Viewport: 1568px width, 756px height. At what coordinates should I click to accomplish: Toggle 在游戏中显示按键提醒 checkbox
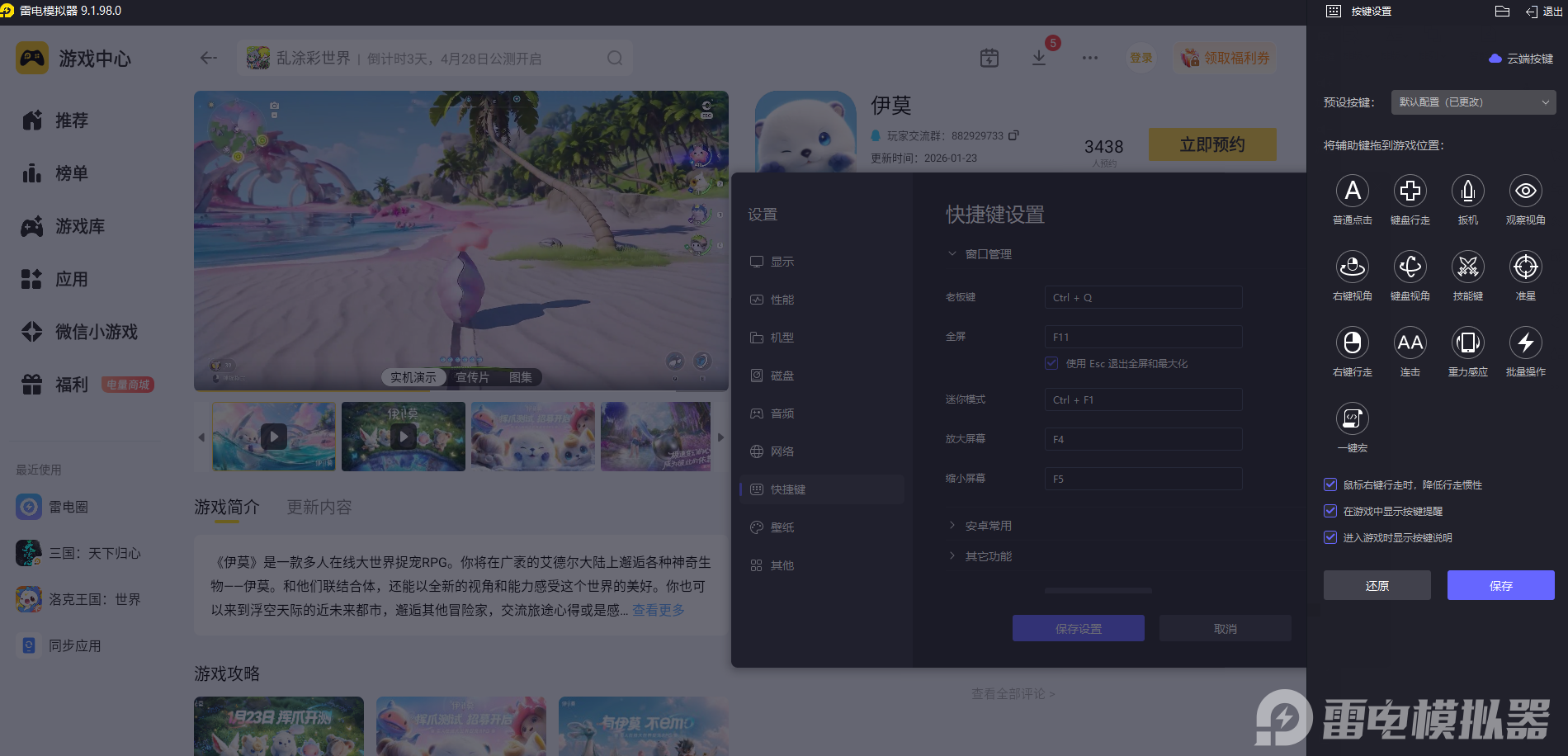(x=1330, y=511)
